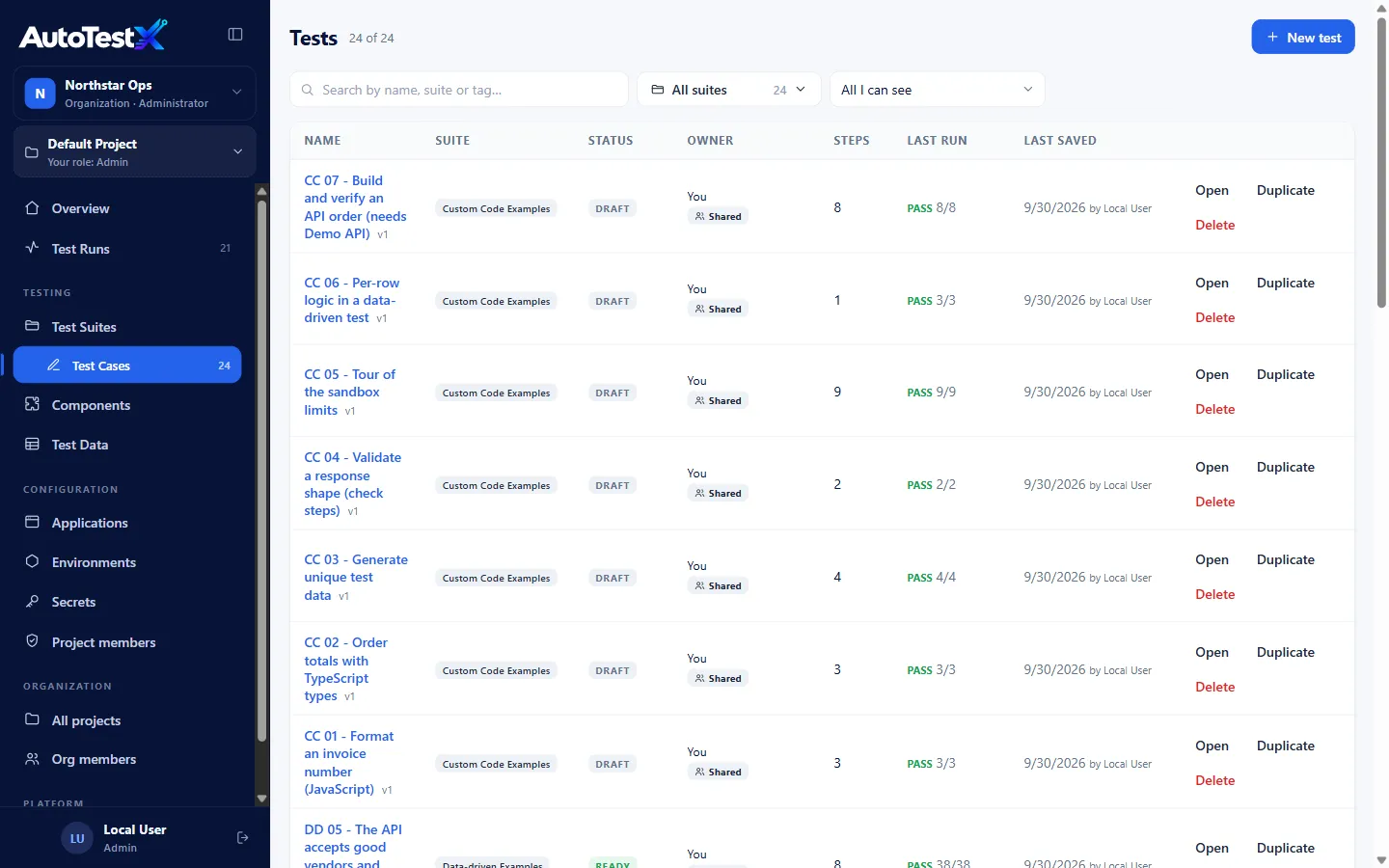Screen dimensions: 1389x868
Task: Click the Overview home icon
Action: (32, 208)
